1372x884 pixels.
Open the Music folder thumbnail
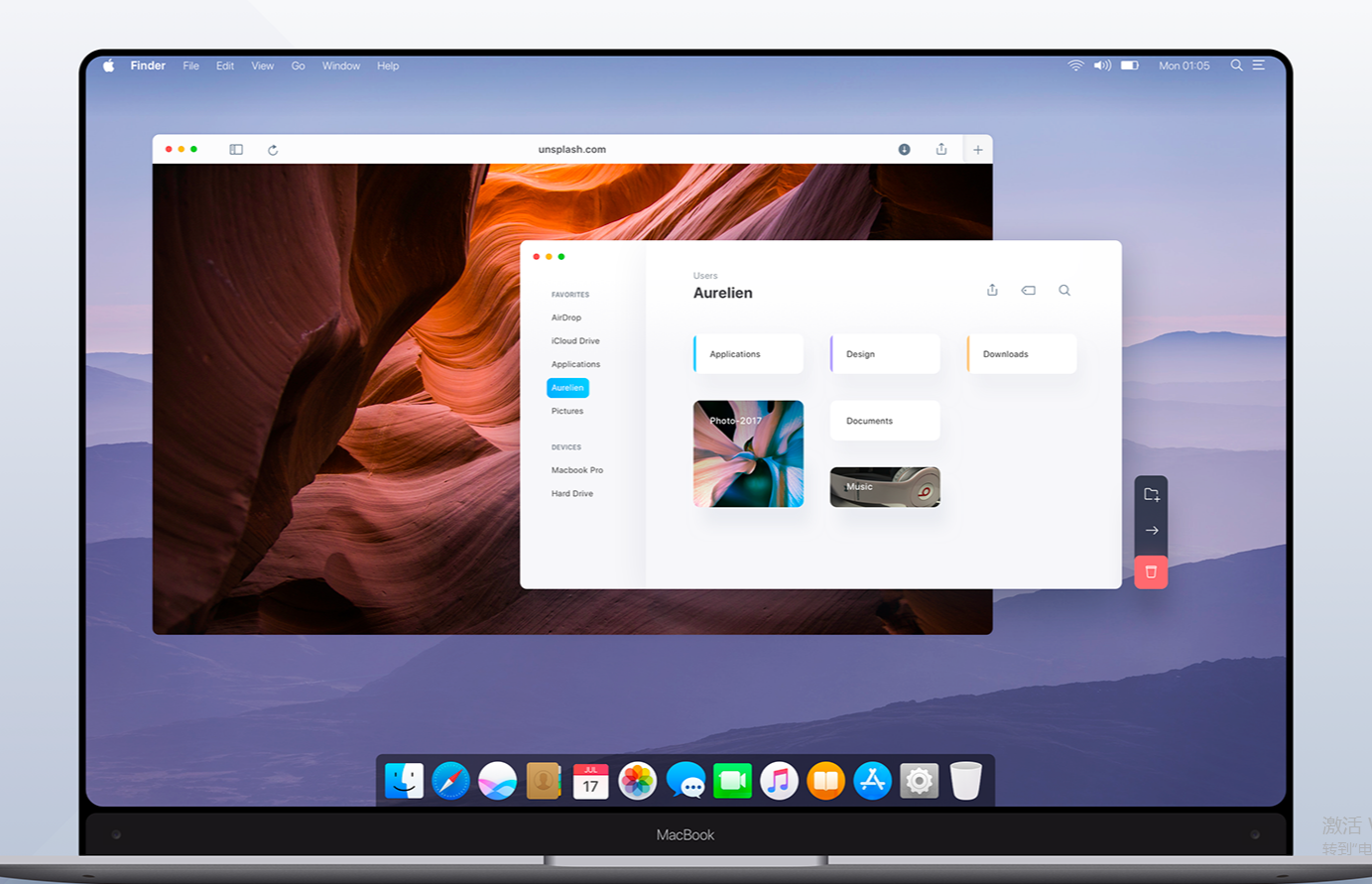coord(885,487)
